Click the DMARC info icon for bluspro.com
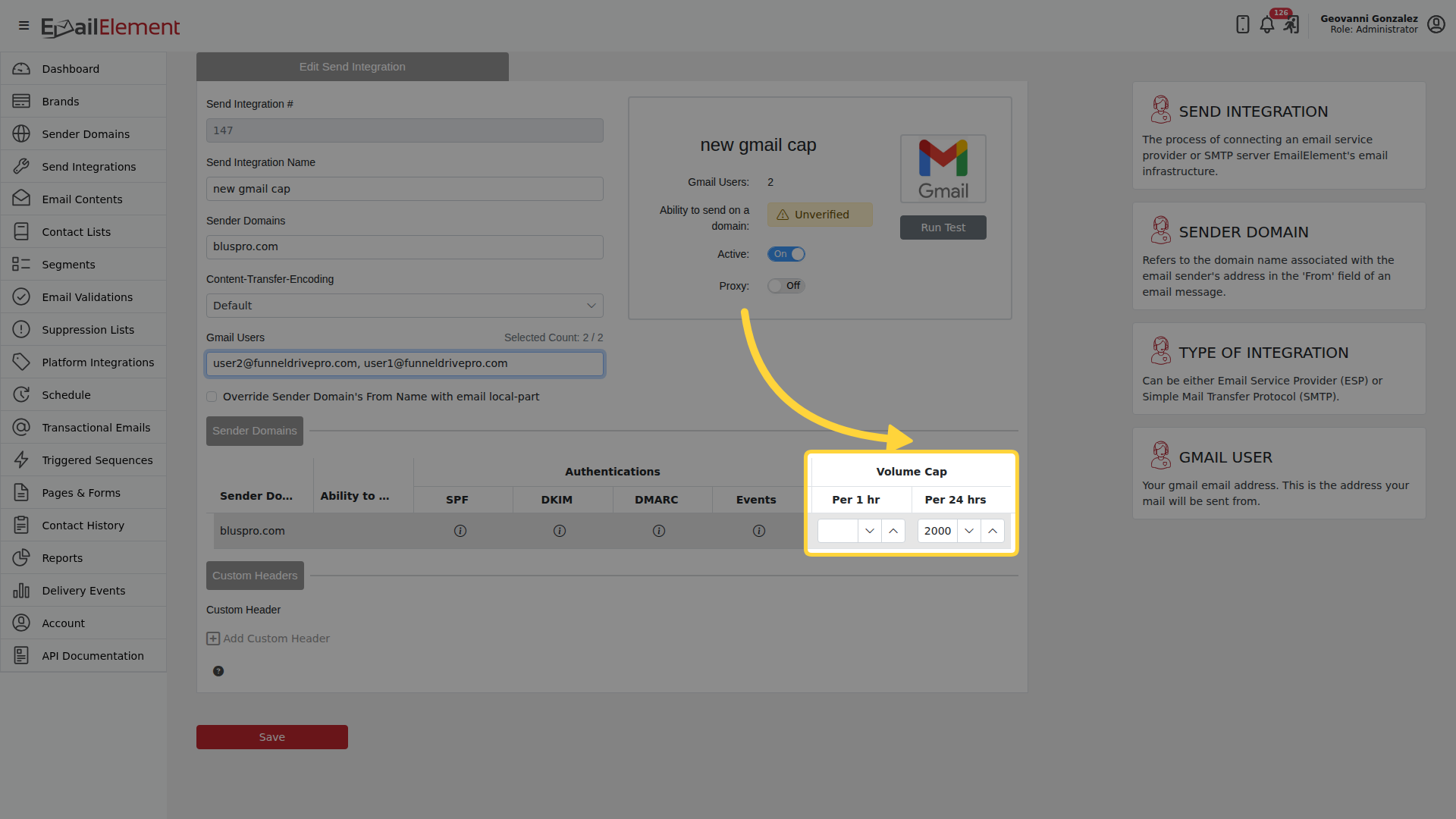 tap(659, 531)
